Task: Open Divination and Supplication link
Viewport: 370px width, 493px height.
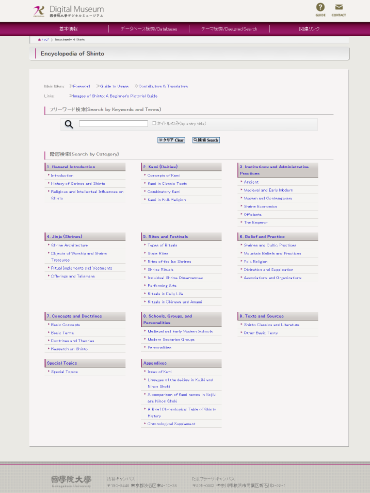Action: (268, 269)
